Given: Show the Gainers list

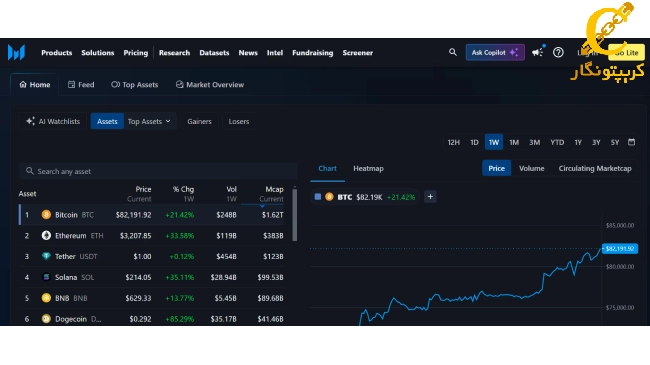Looking at the screenshot, I should coord(199,121).
